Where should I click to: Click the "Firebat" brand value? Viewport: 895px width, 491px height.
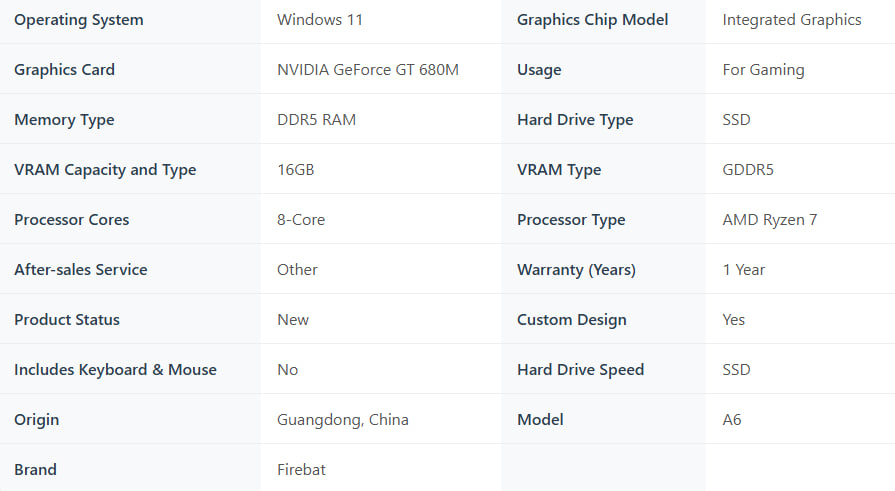click(x=301, y=470)
